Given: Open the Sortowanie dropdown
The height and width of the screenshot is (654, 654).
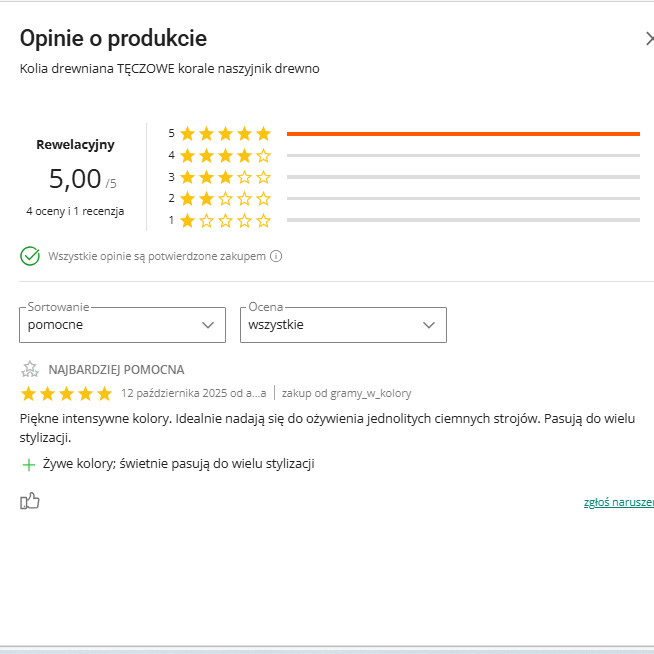Looking at the screenshot, I should point(120,325).
